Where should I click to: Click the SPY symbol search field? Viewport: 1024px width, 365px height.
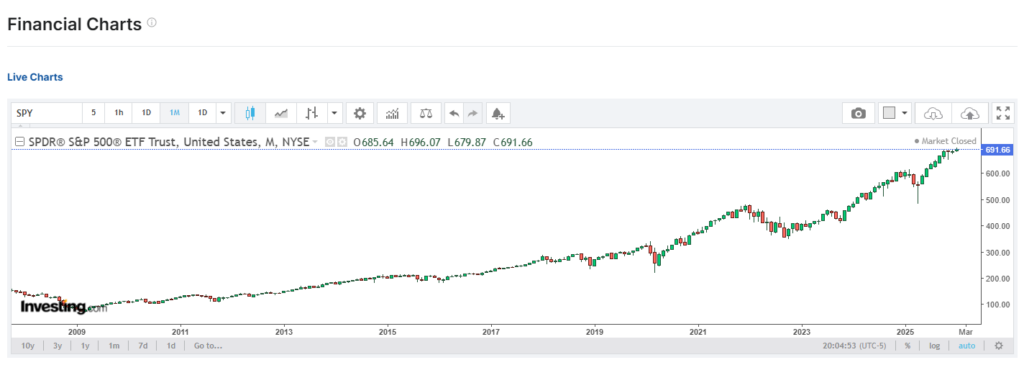click(x=48, y=113)
